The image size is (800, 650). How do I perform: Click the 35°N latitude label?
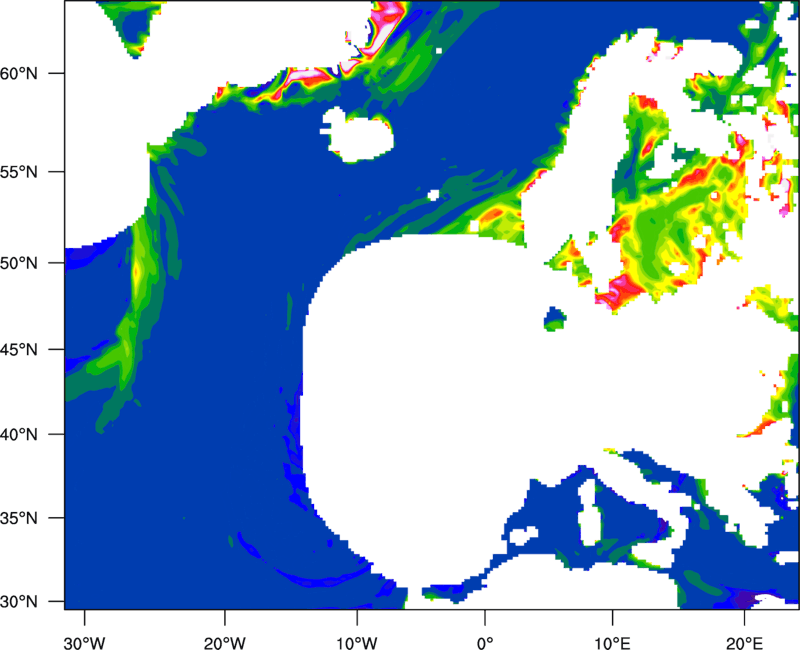pyautogui.click(x=19, y=518)
